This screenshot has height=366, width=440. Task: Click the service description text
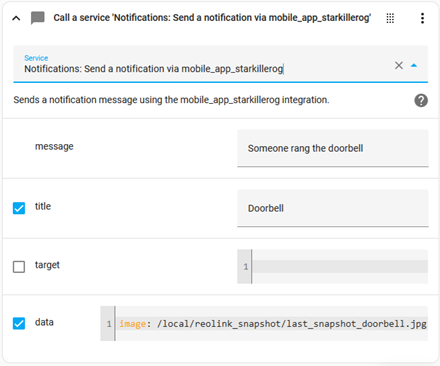pos(171,100)
